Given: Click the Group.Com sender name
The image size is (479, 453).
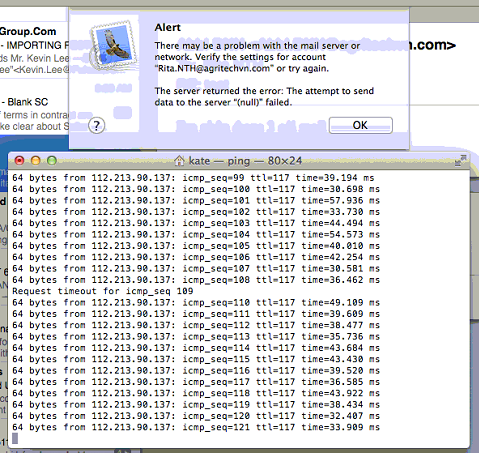Looking at the screenshot, I should 28,31.
